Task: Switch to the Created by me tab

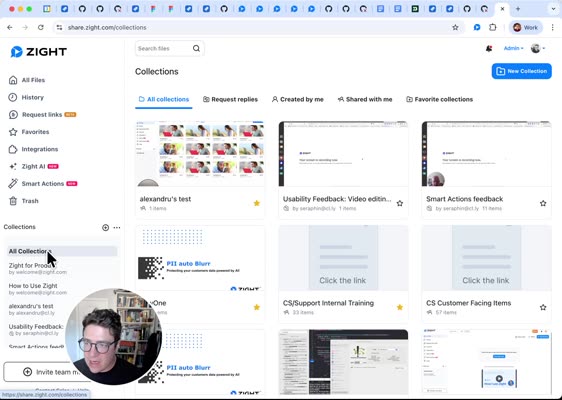Action: 297,99
